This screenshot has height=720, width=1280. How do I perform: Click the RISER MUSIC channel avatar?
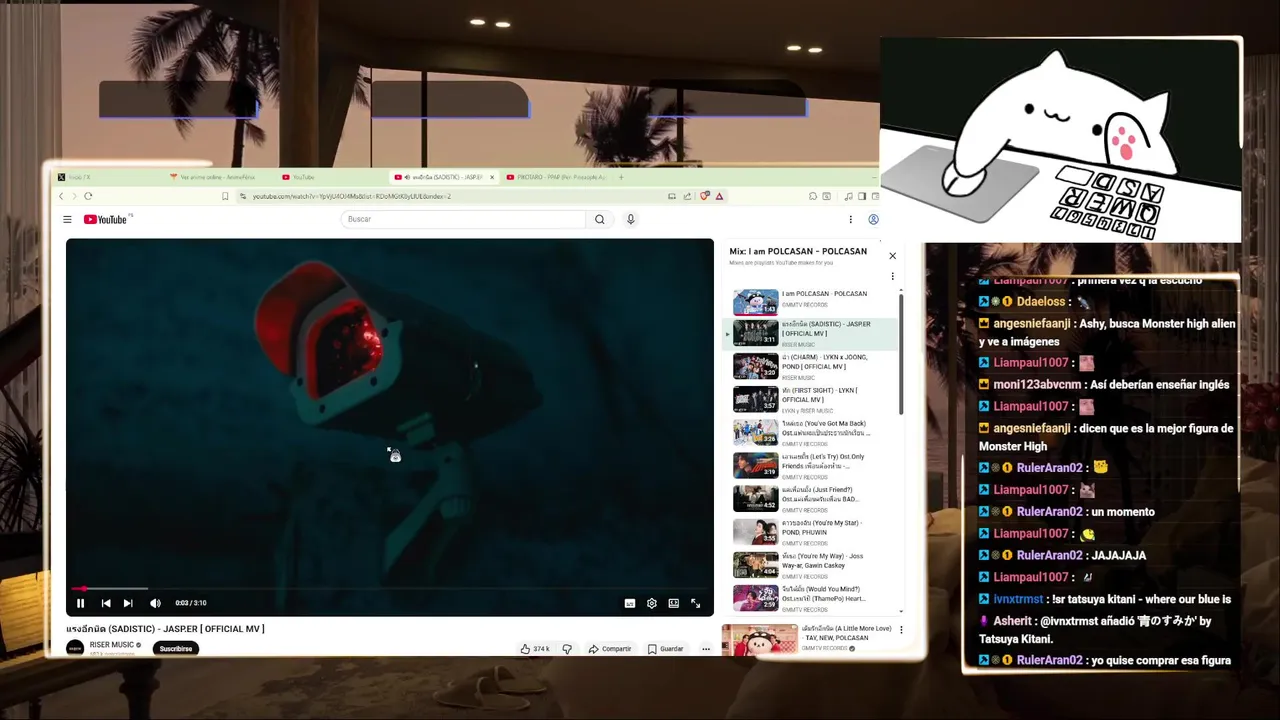pyautogui.click(x=75, y=648)
